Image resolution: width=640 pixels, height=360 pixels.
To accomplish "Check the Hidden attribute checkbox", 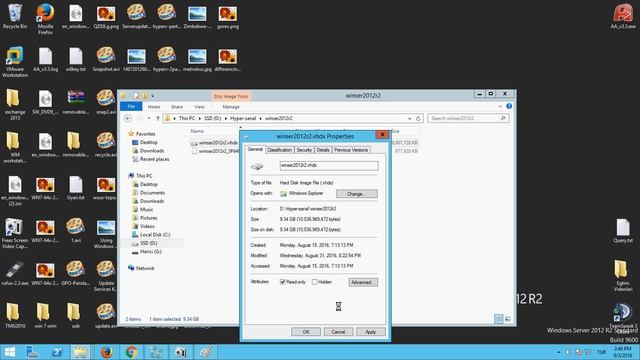I will click(315, 282).
